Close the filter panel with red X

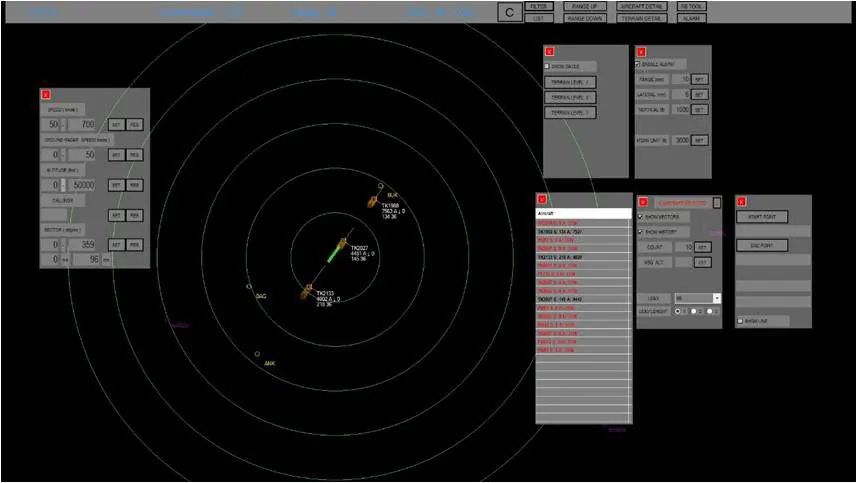(46, 95)
